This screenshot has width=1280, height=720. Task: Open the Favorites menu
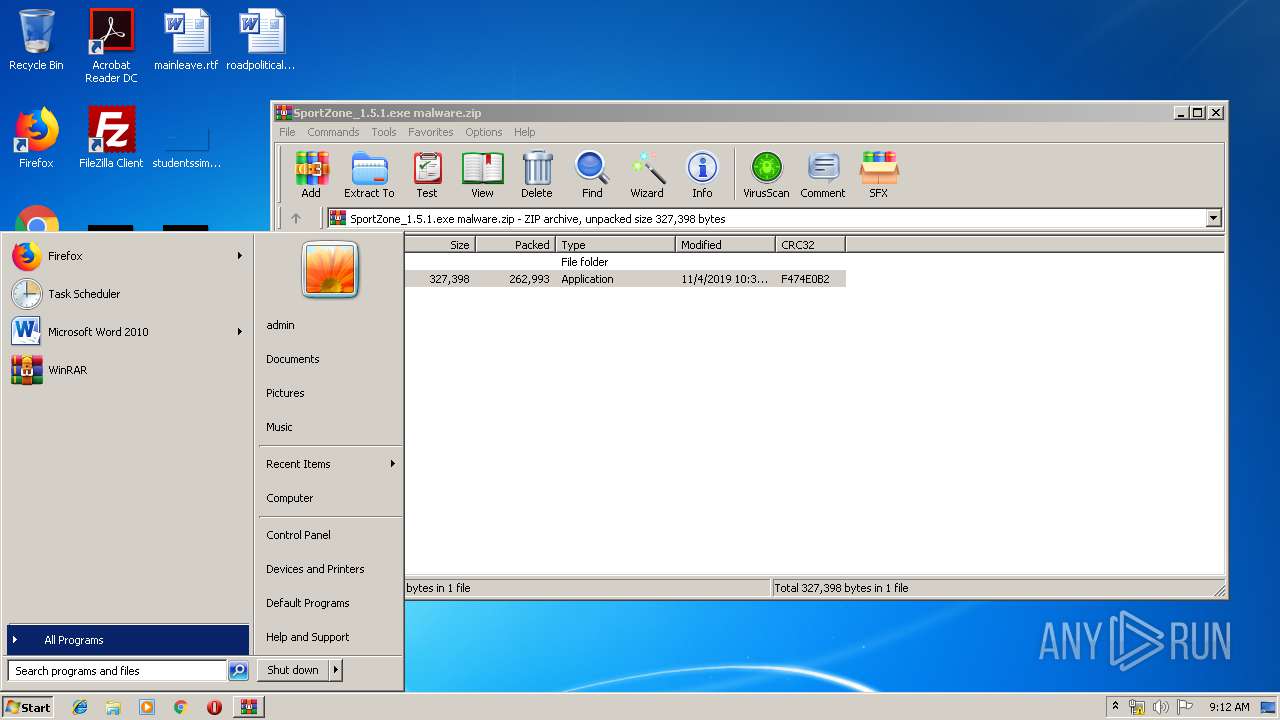click(431, 132)
